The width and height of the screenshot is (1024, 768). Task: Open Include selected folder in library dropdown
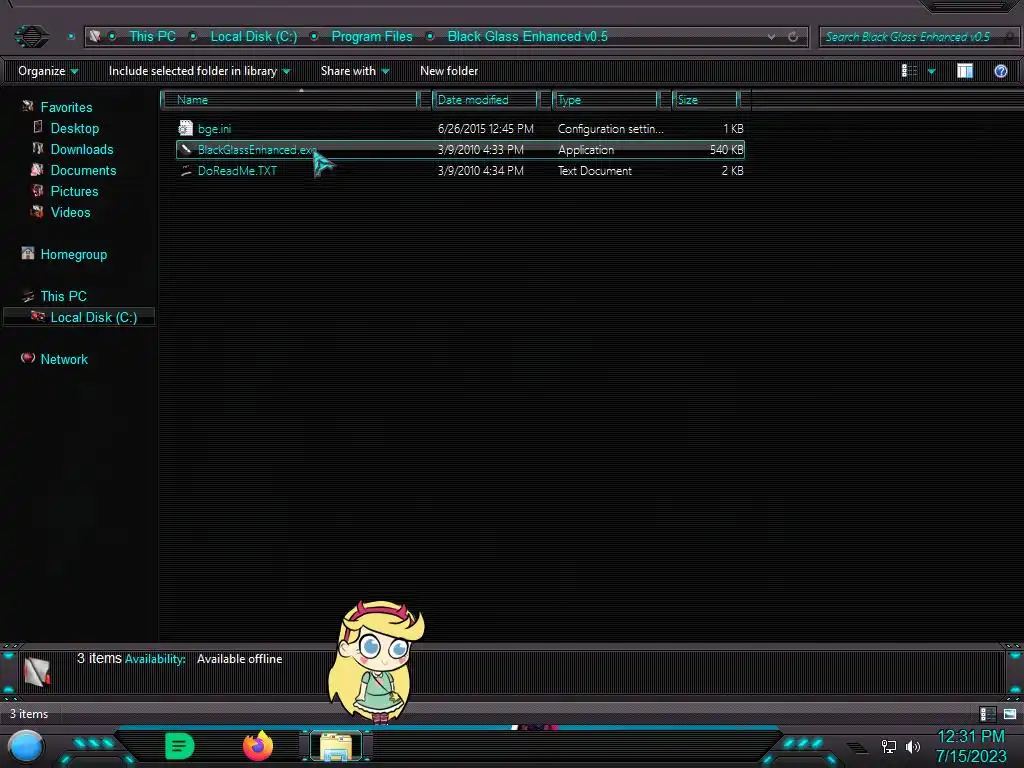pyautogui.click(x=199, y=71)
